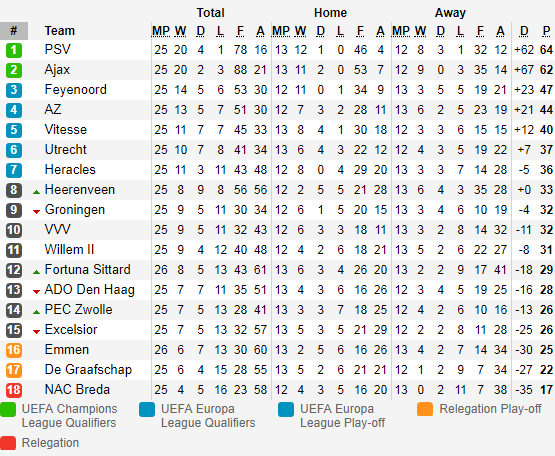
Task: Sort by the P points column header
Action: tap(546, 31)
